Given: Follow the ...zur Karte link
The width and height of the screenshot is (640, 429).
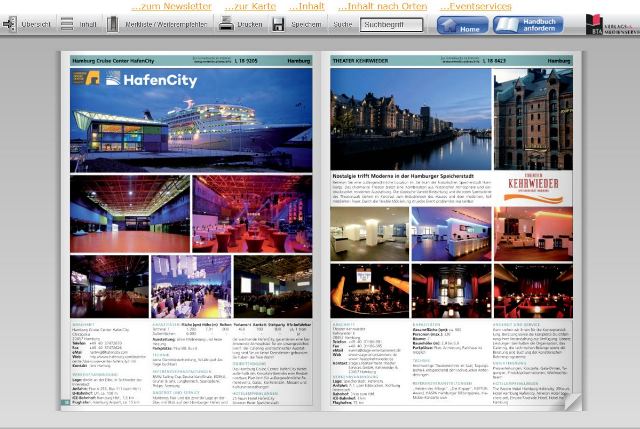Looking at the screenshot, I should click(x=250, y=6).
